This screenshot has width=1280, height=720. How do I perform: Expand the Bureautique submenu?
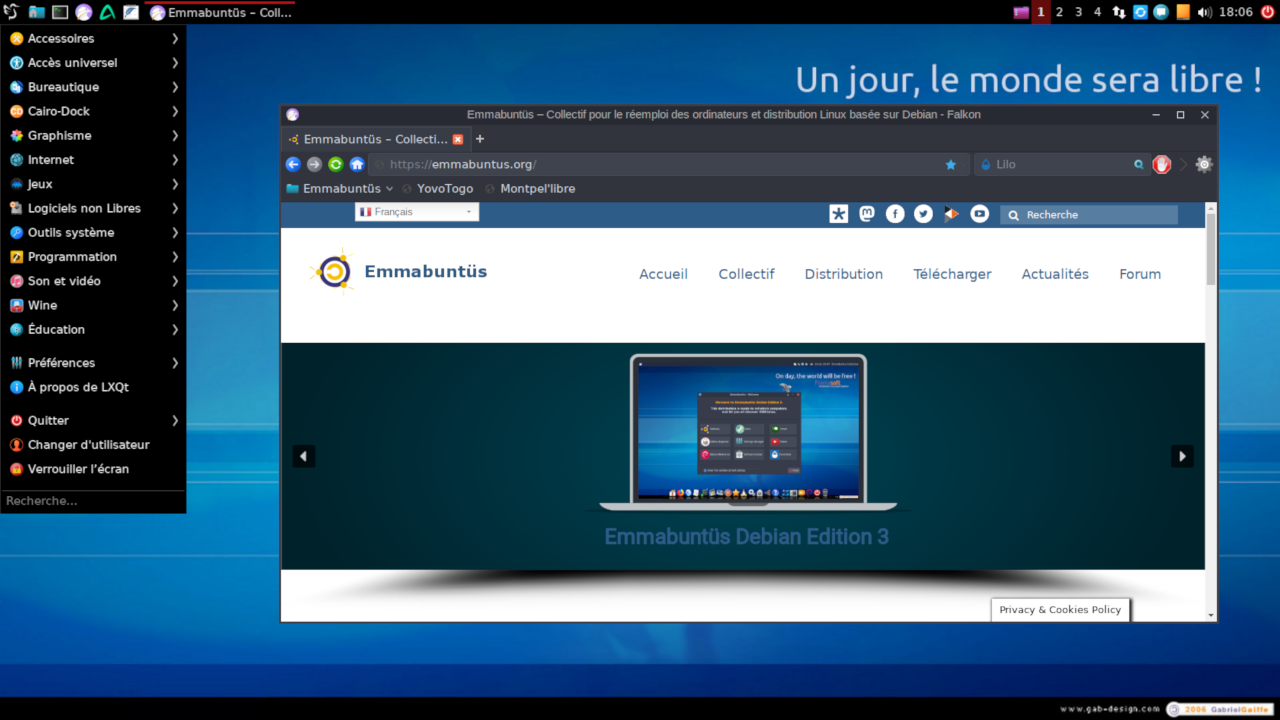[93, 87]
